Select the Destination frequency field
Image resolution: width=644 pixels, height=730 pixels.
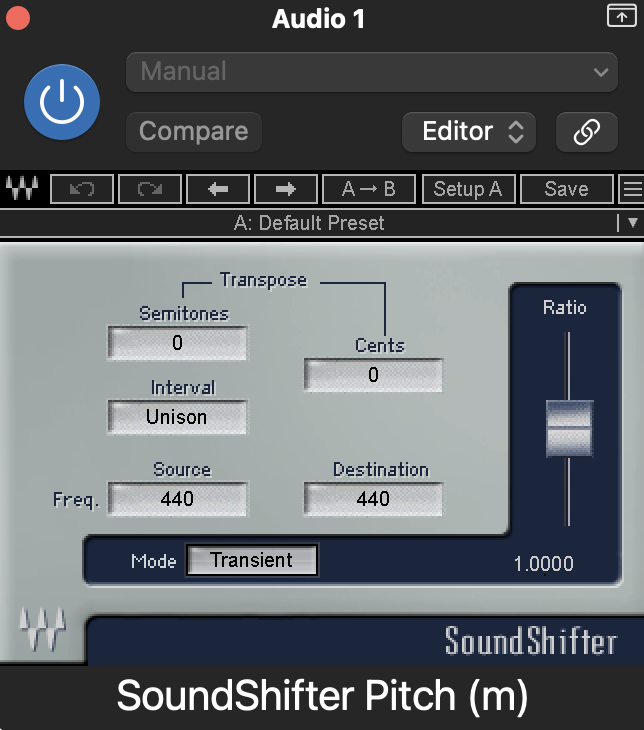(373, 499)
